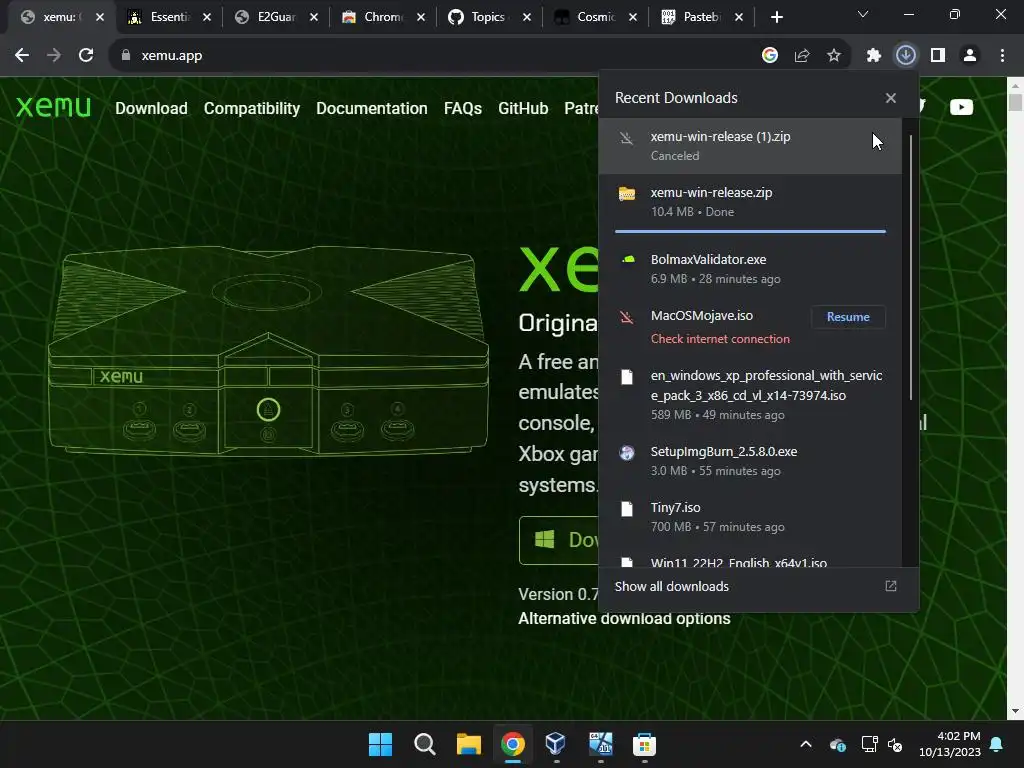Click the xemu logo in the header
The image size is (1024, 768).
pos(54,107)
